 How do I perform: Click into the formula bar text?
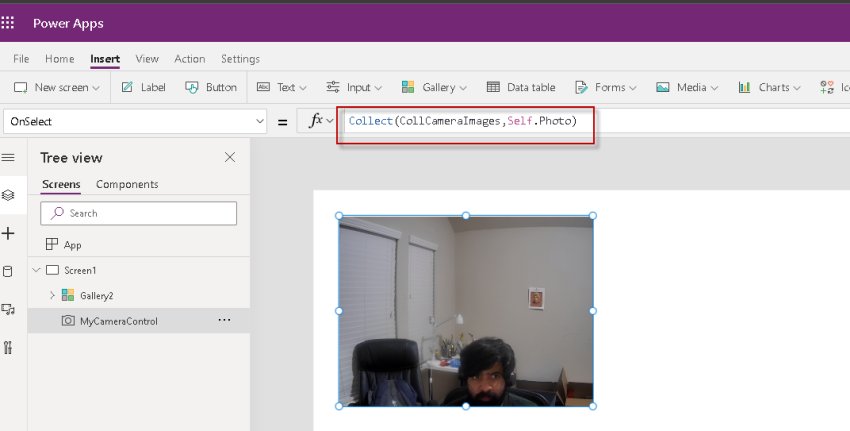coord(462,121)
